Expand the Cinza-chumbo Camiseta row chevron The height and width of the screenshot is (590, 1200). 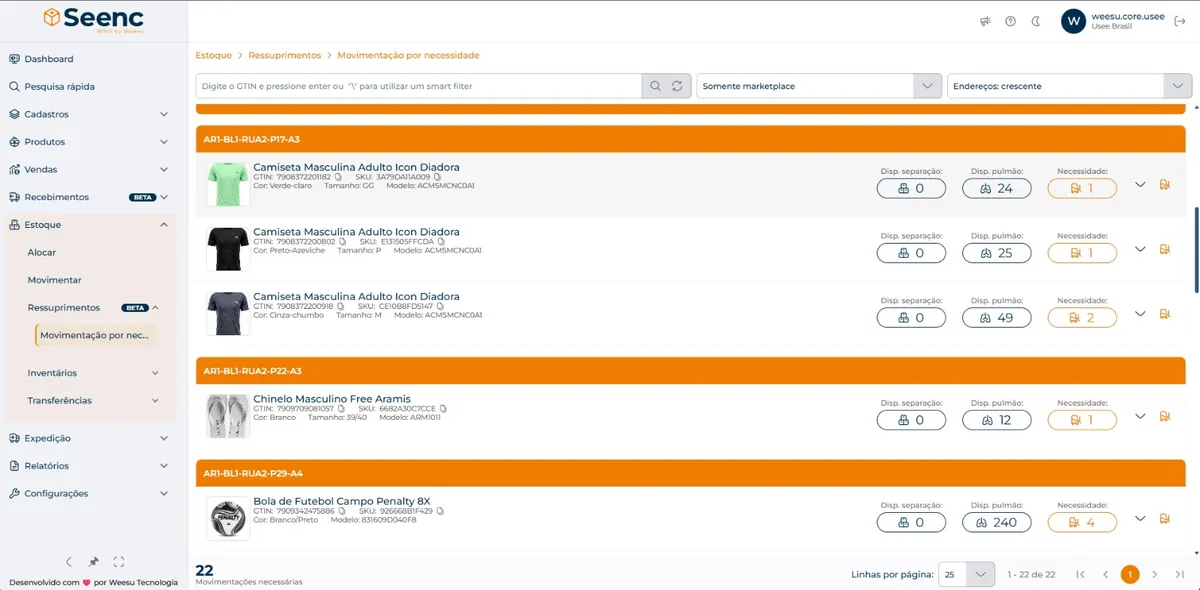click(x=1140, y=314)
